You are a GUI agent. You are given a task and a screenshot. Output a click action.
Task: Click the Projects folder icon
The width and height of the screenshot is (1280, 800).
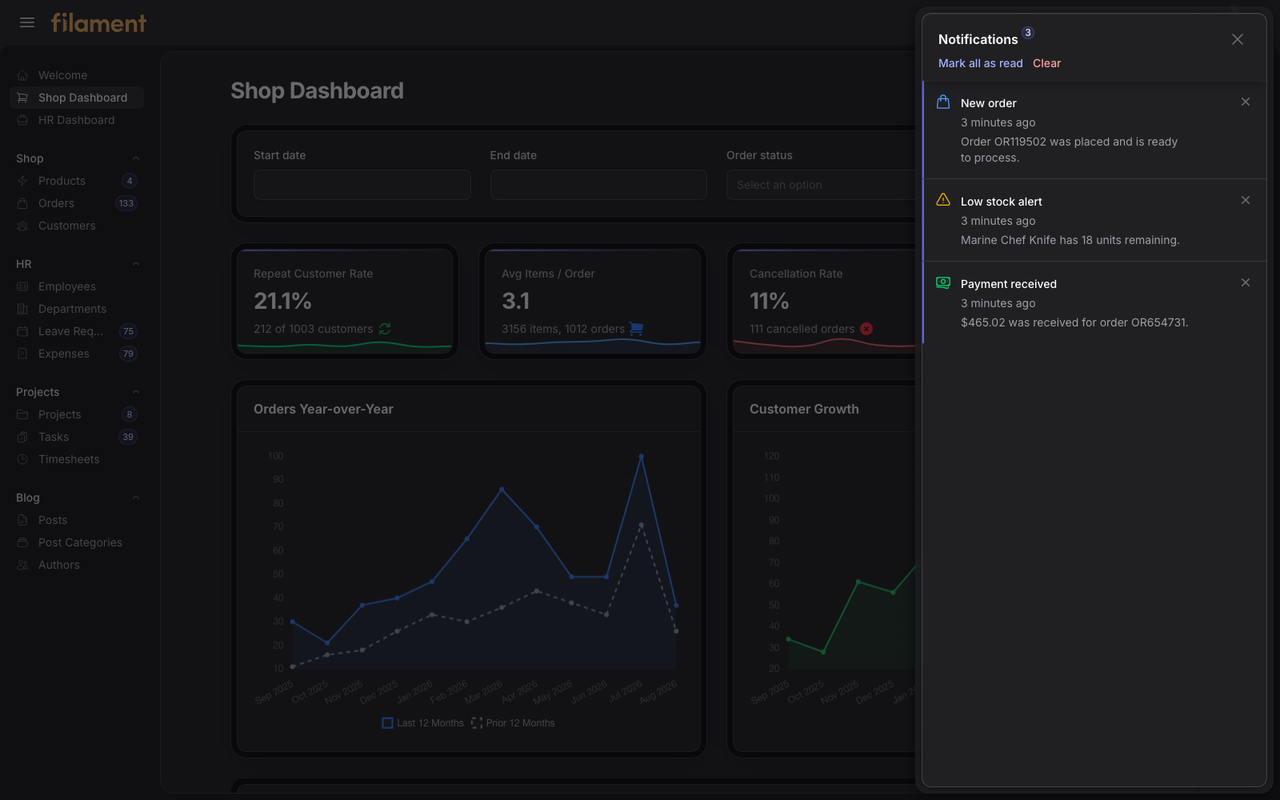pos(23,415)
